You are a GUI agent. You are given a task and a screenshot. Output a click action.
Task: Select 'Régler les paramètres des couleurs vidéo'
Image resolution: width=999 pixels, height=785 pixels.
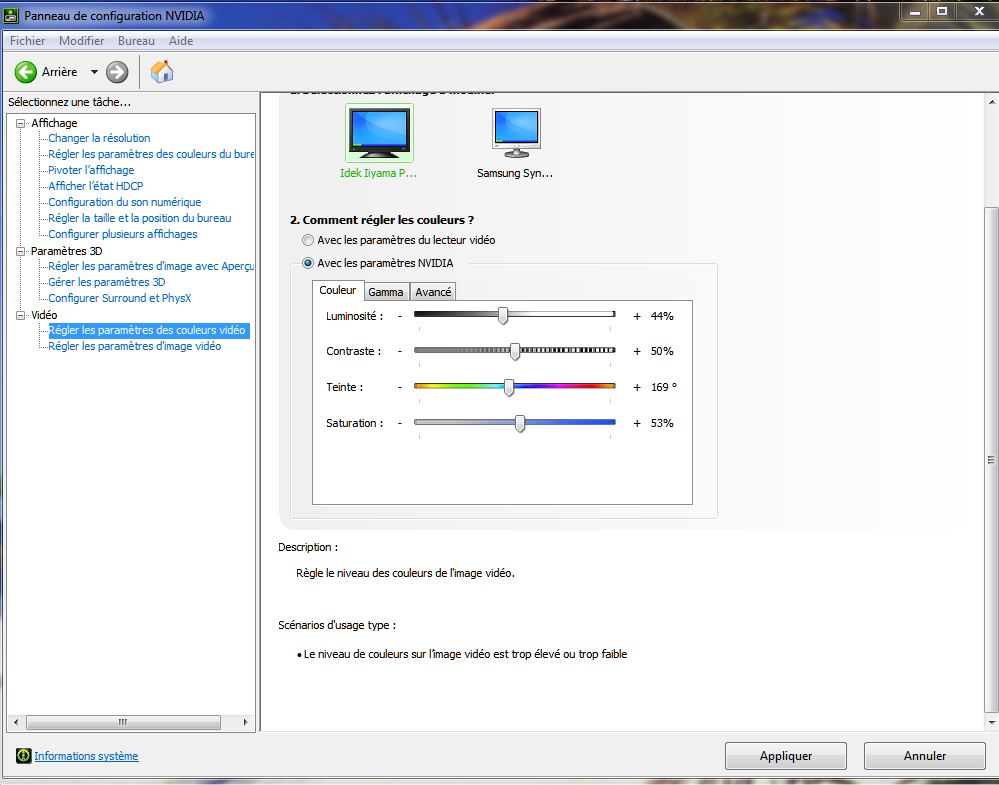(x=147, y=330)
